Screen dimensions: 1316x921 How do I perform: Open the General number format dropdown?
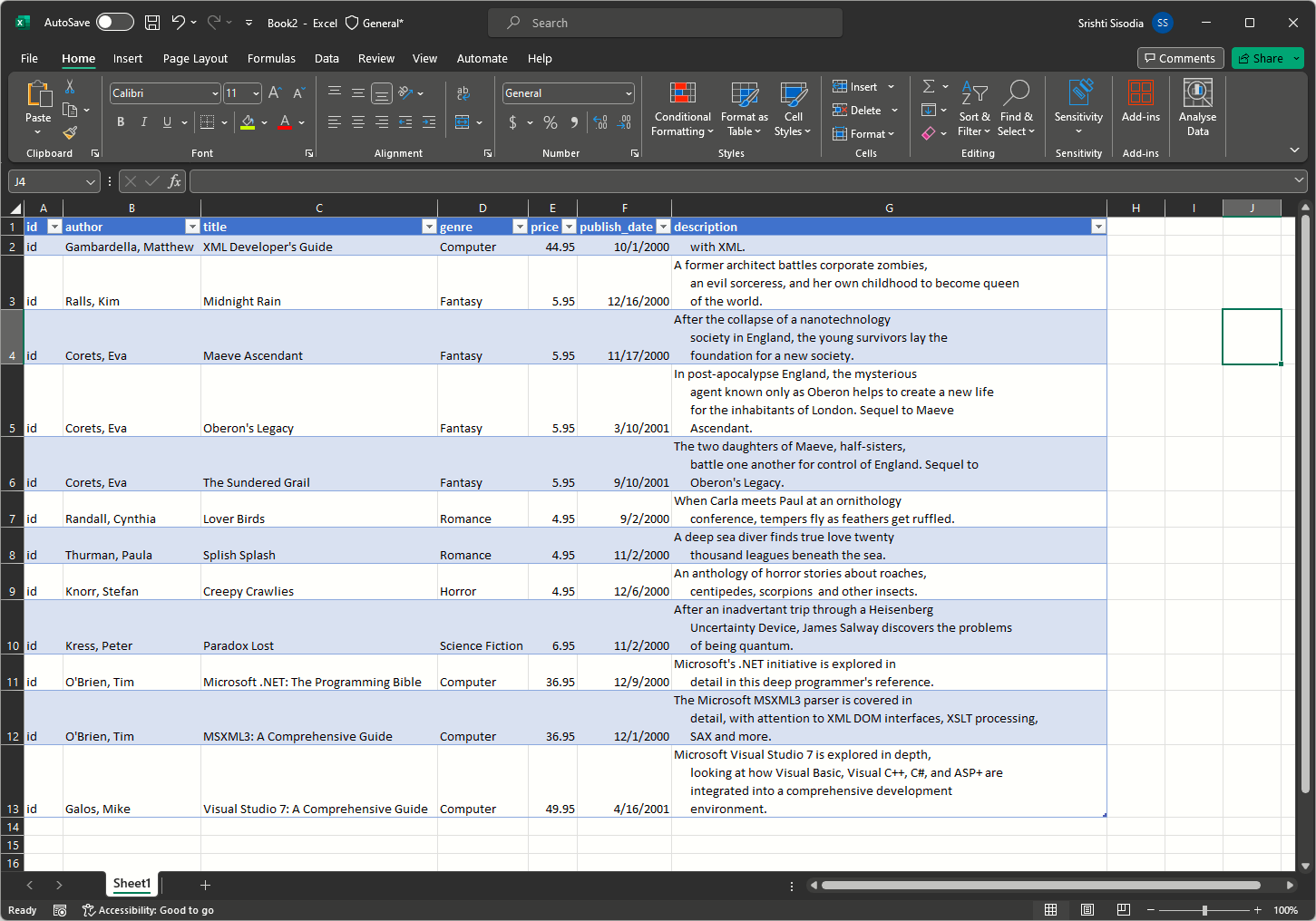point(629,93)
